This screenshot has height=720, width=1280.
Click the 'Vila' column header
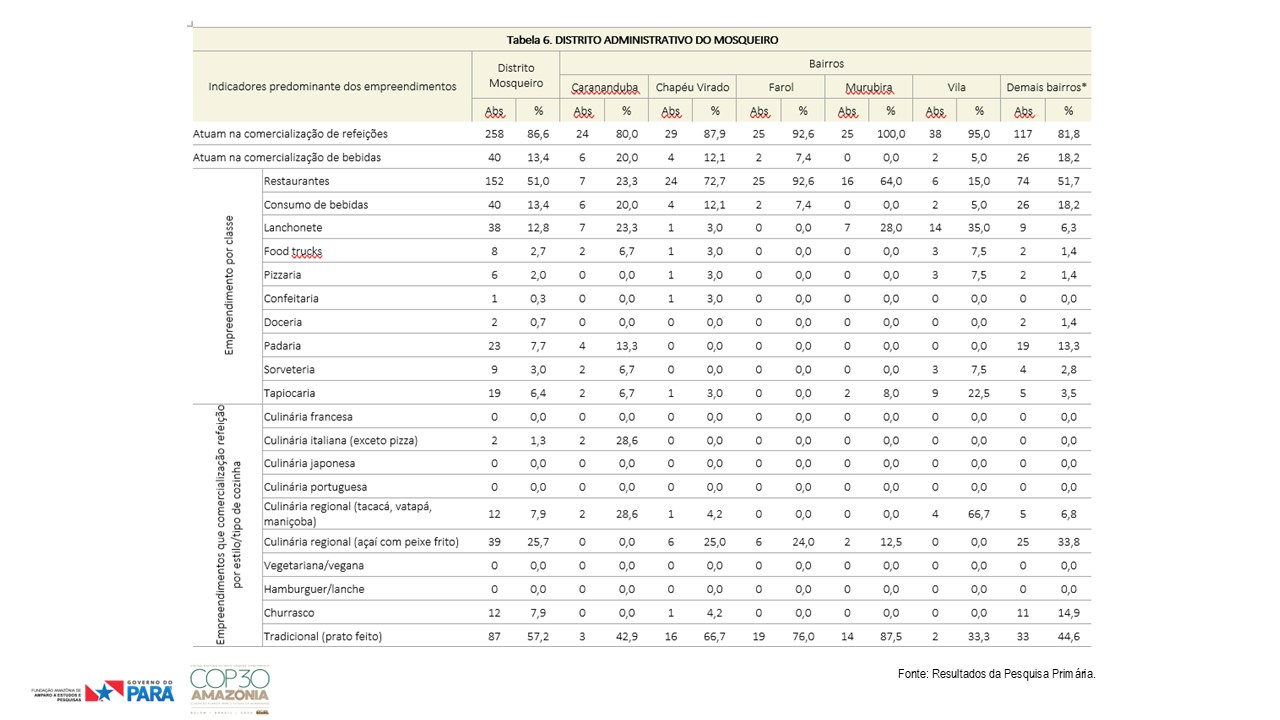957,87
